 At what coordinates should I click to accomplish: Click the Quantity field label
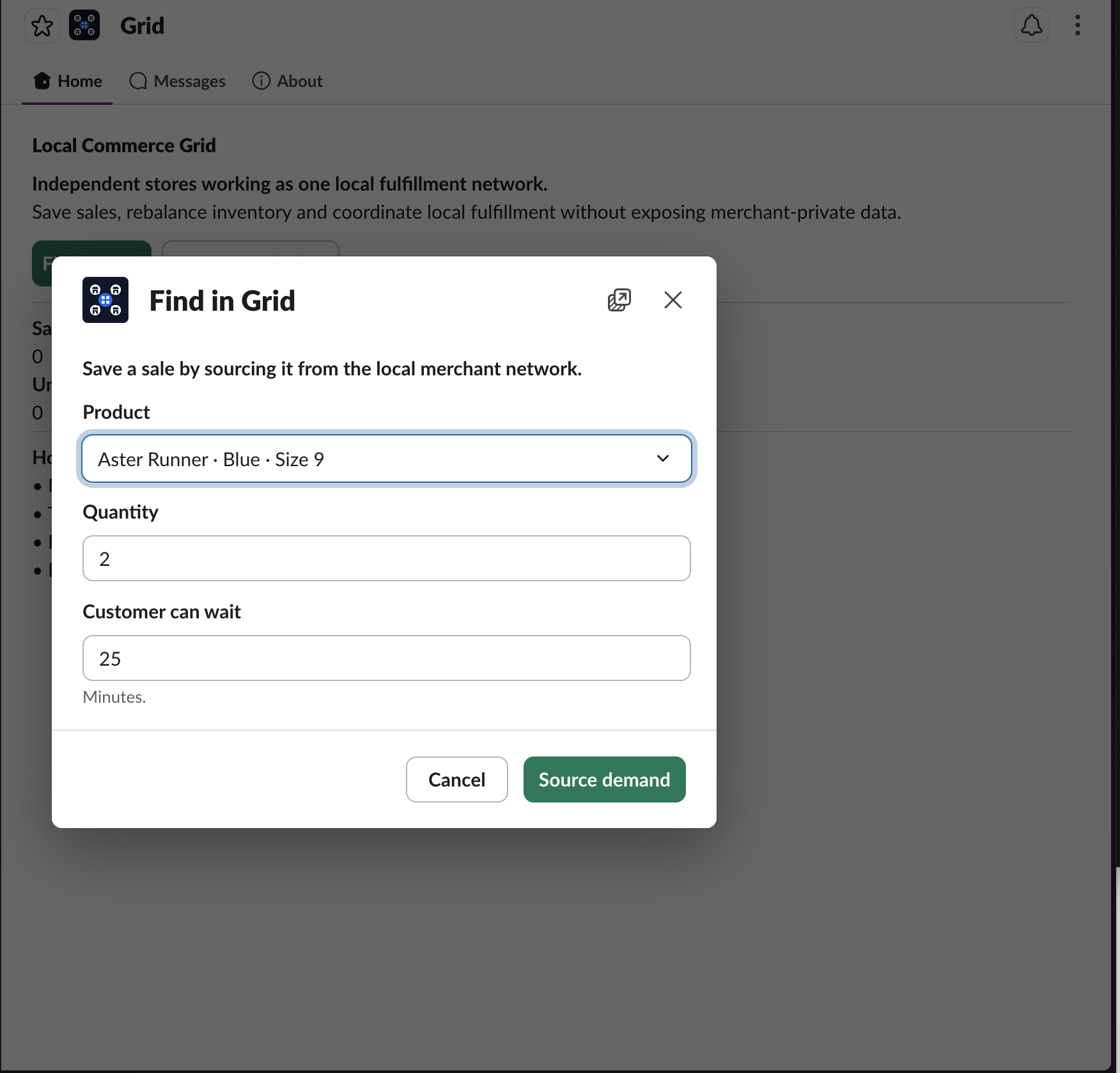121,512
